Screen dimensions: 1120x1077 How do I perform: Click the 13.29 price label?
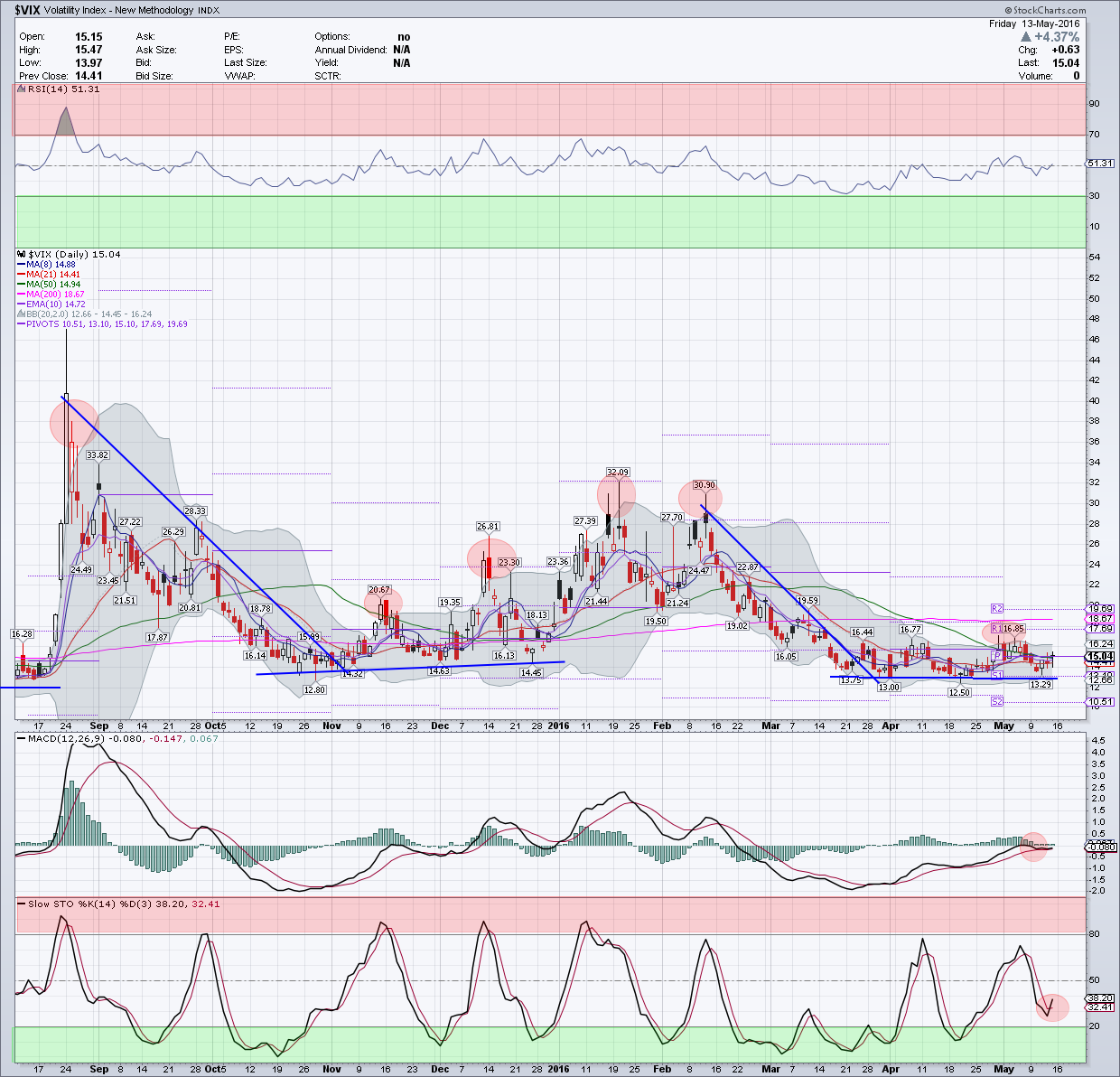pos(1041,684)
